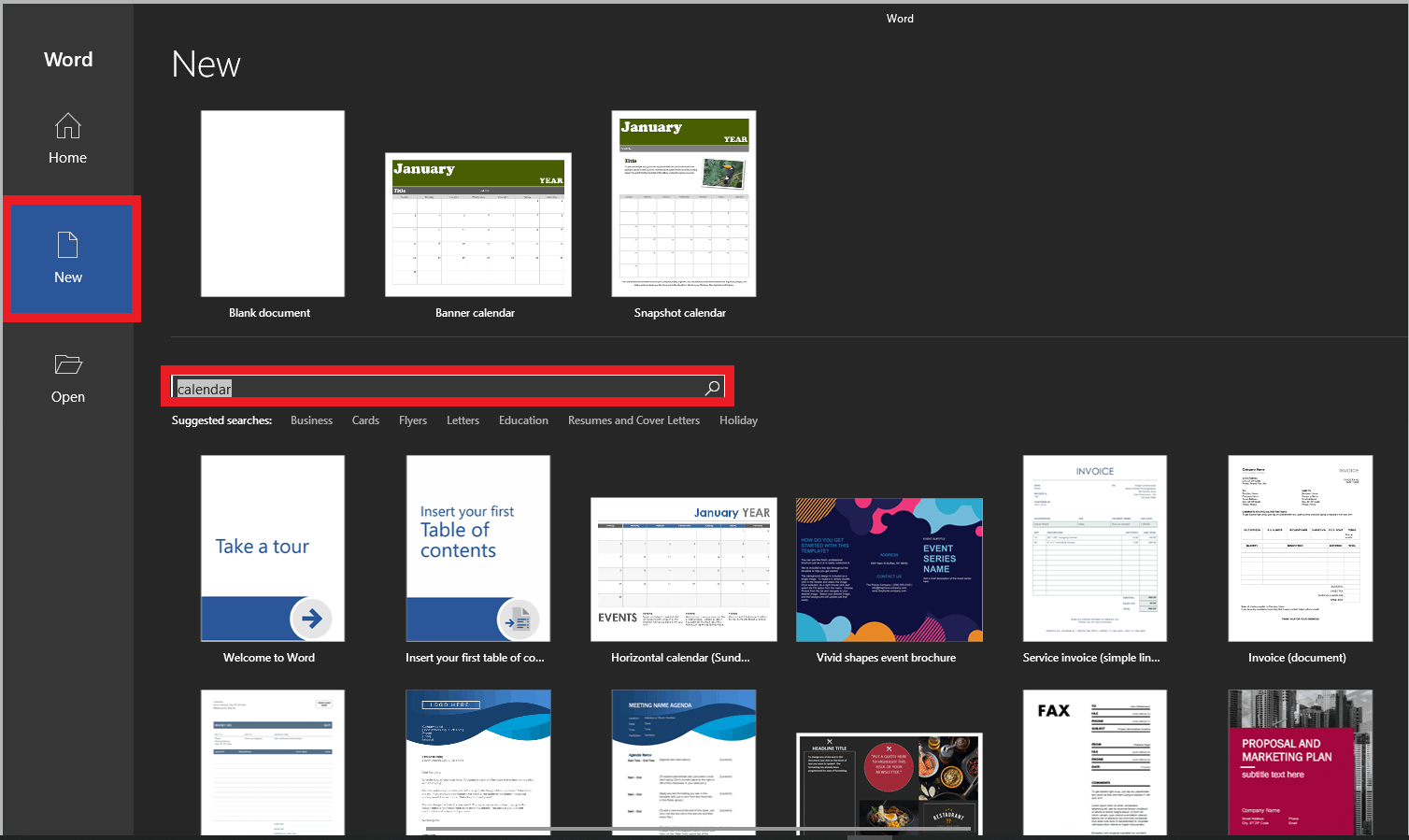Click the Invoice (document) caption
This screenshot has height=840, width=1409.
(x=1297, y=658)
